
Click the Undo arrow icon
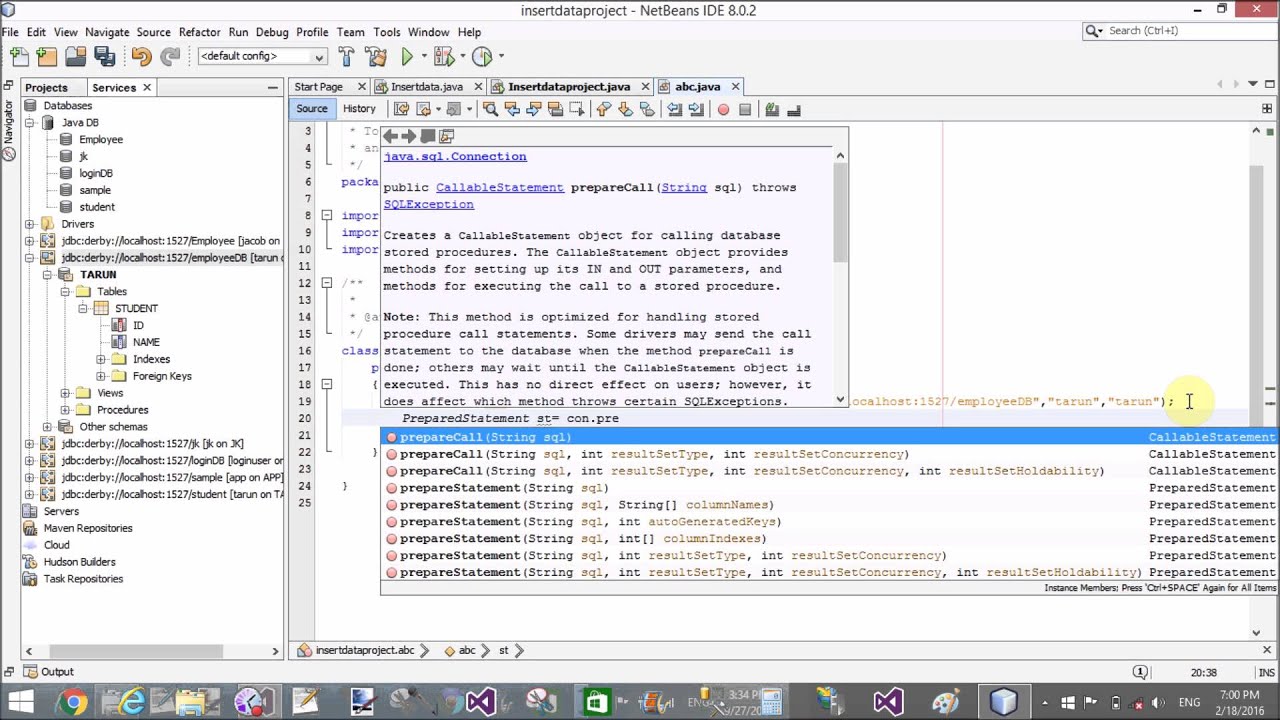[141, 57]
